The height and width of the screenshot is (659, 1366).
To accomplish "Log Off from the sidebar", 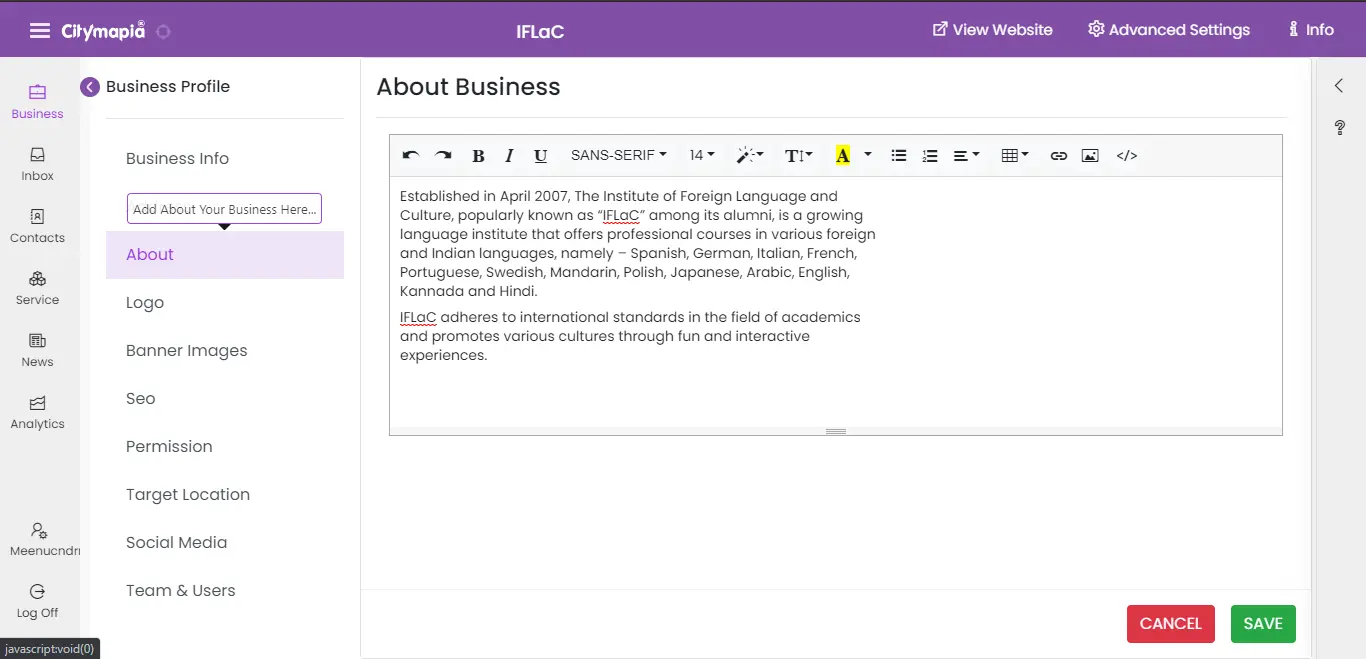I will tap(38, 601).
